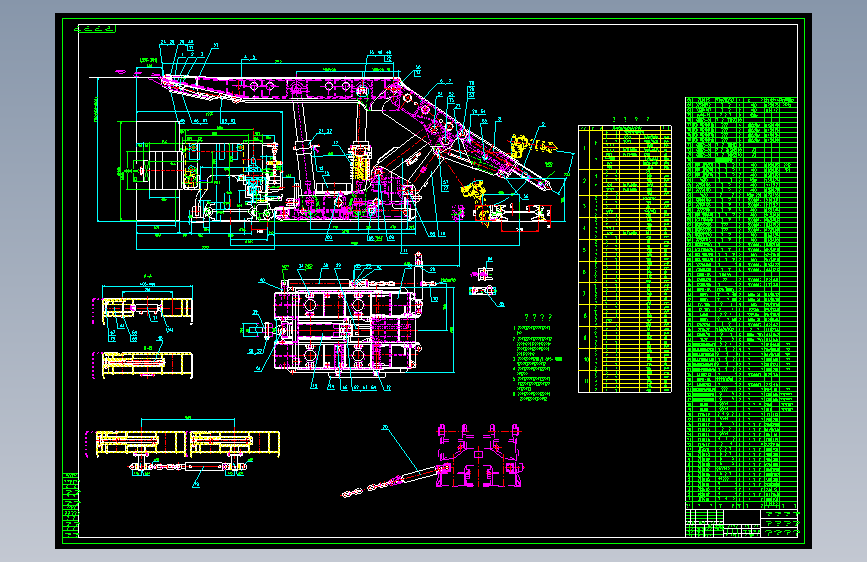
Task: Click the vertical revision strip on the left margin
Action: pyautogui.click(x=71, y=505)
